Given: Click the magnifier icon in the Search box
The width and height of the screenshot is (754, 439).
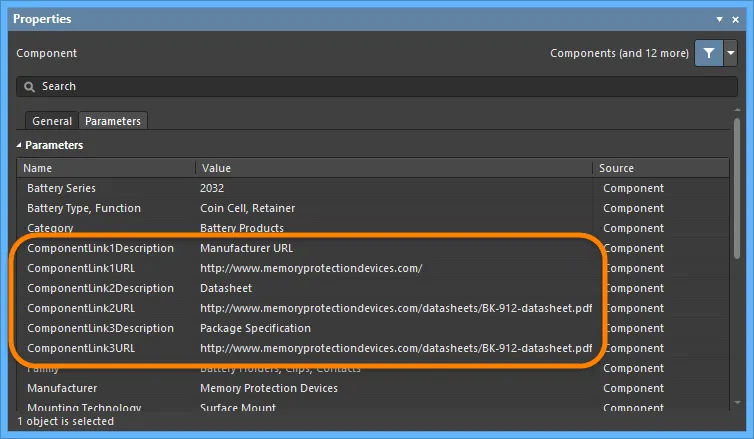Looking at the screenshot, I should click(x=29, y=87).
